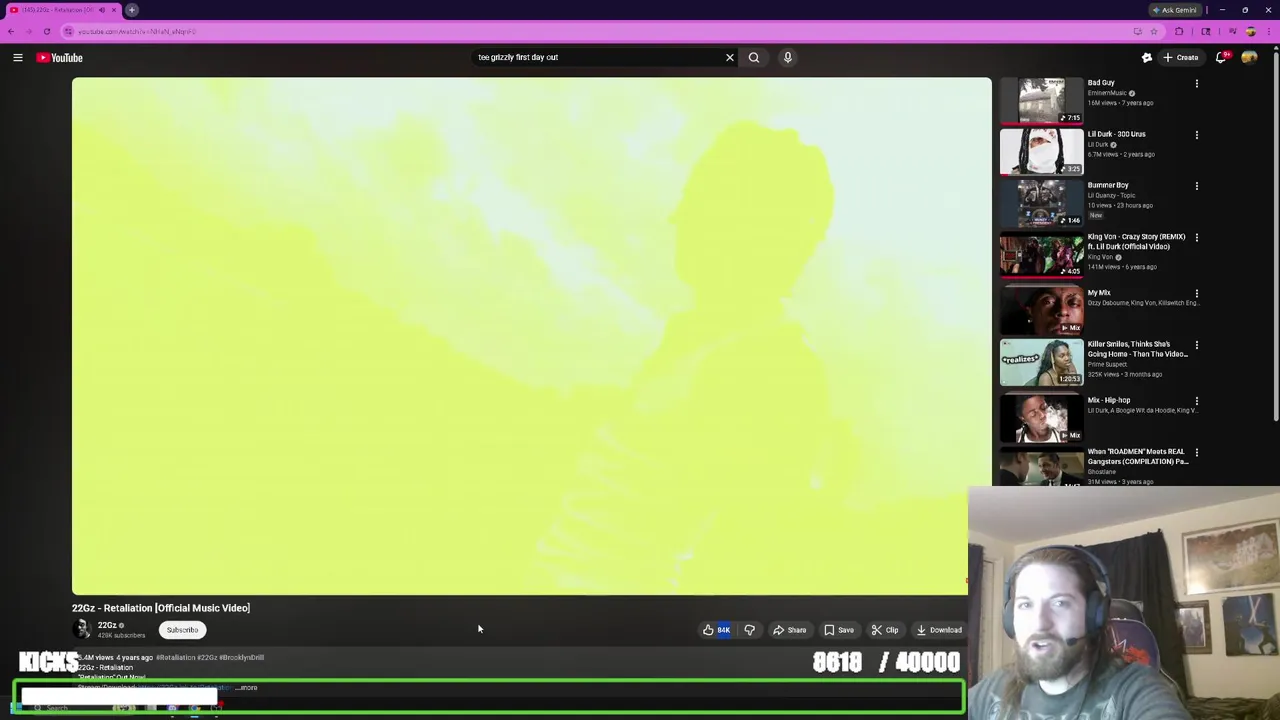Click the search magnifier button
The image size is (1280, 720).
click(754, 57)
